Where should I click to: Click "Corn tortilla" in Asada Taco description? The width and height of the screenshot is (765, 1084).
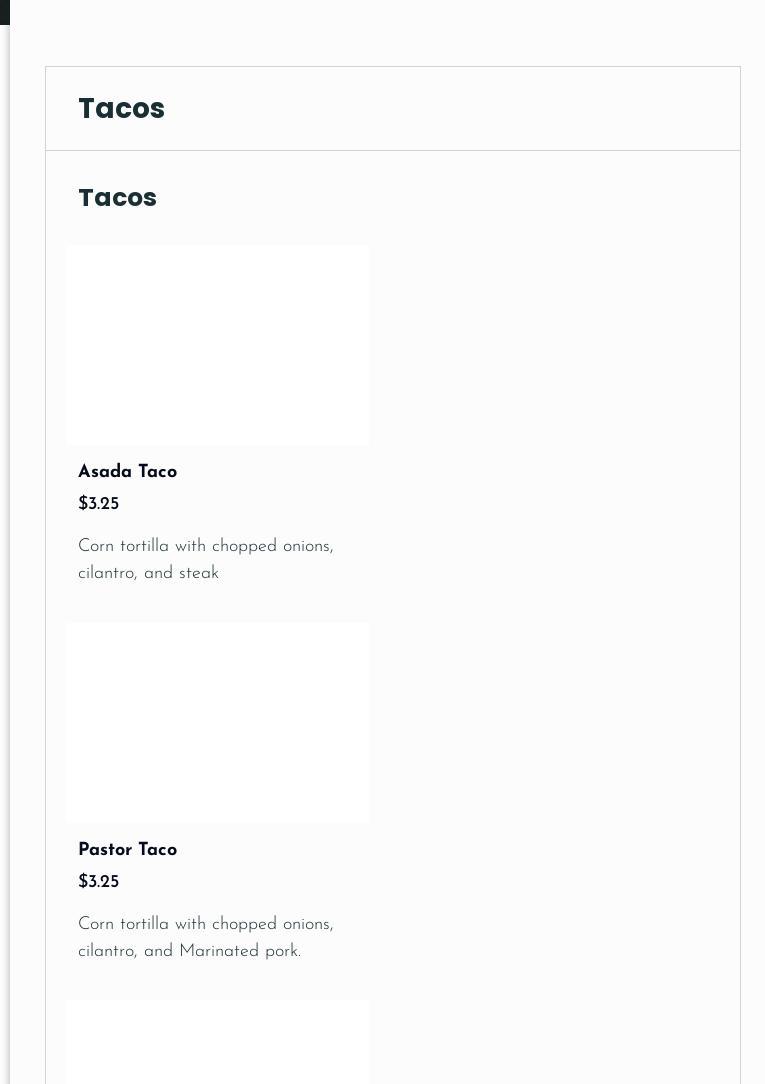(x=123, y=547)
